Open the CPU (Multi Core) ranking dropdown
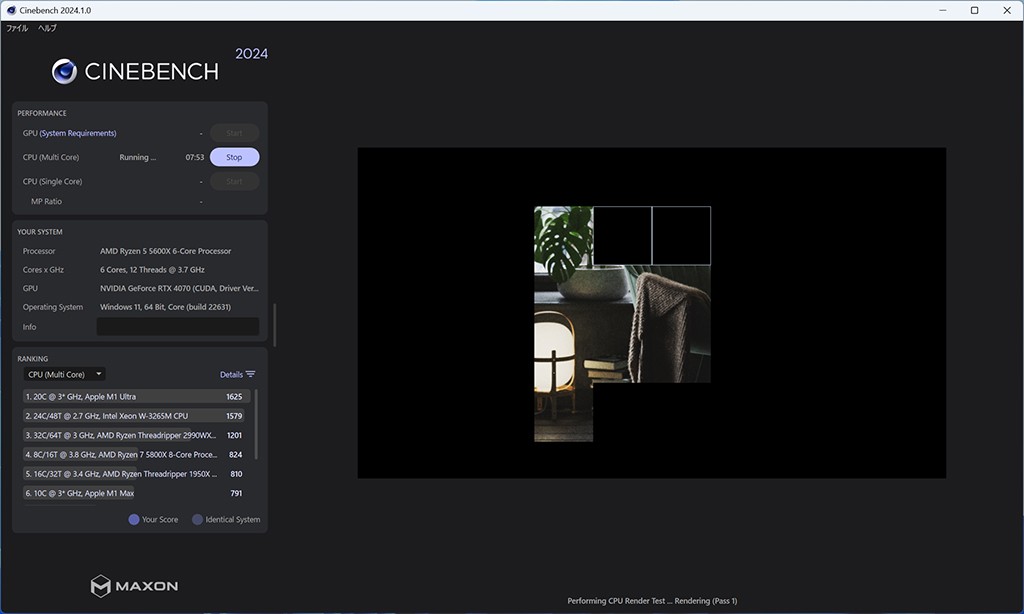This screenshot has width=1024, height=614. click(x=64, y=374)
